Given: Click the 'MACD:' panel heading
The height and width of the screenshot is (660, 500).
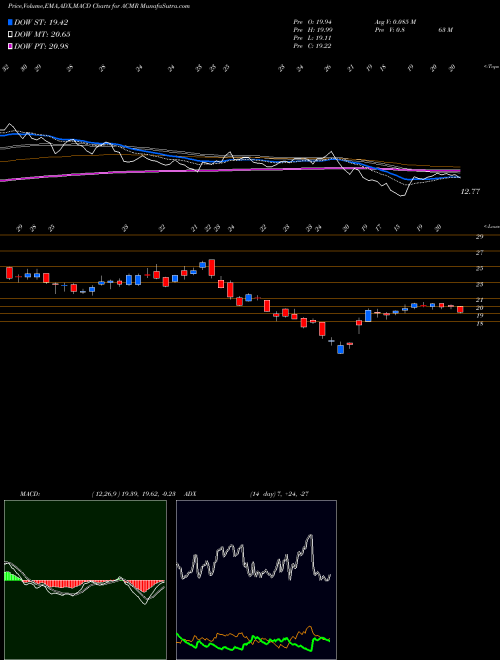Looking at the screenshot, I should 30,494.
